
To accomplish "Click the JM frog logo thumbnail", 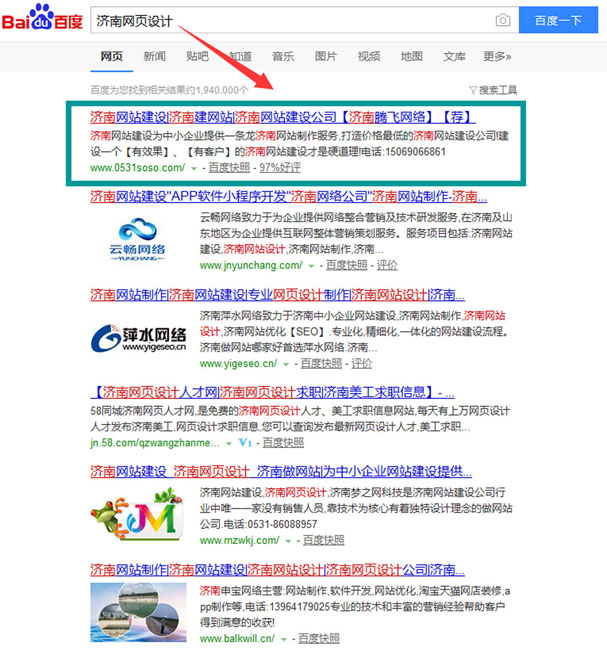I will [x=138, y=514].
